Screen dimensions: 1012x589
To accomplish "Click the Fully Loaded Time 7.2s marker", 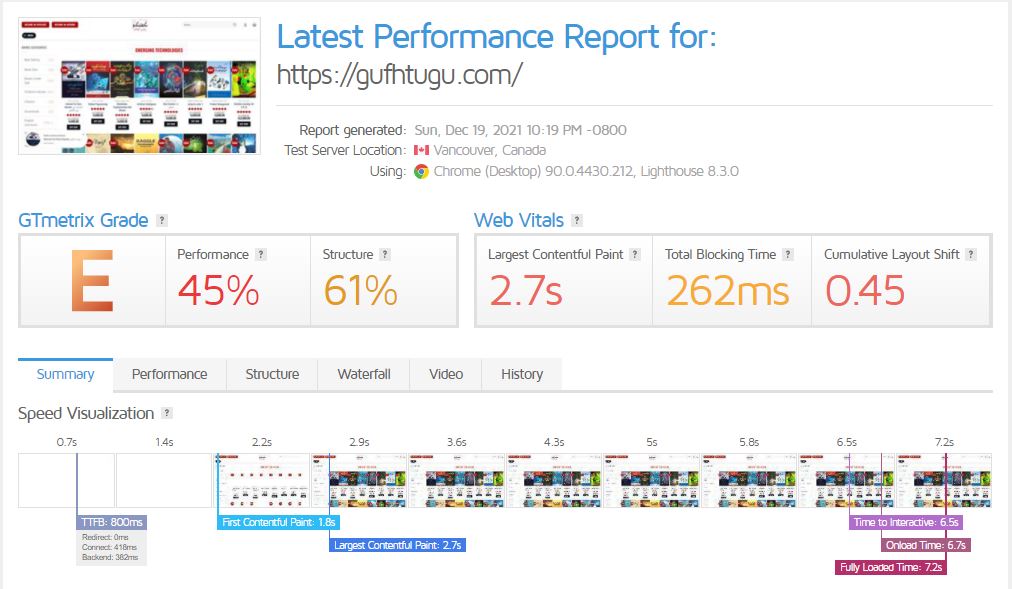I will pos(890,567).
